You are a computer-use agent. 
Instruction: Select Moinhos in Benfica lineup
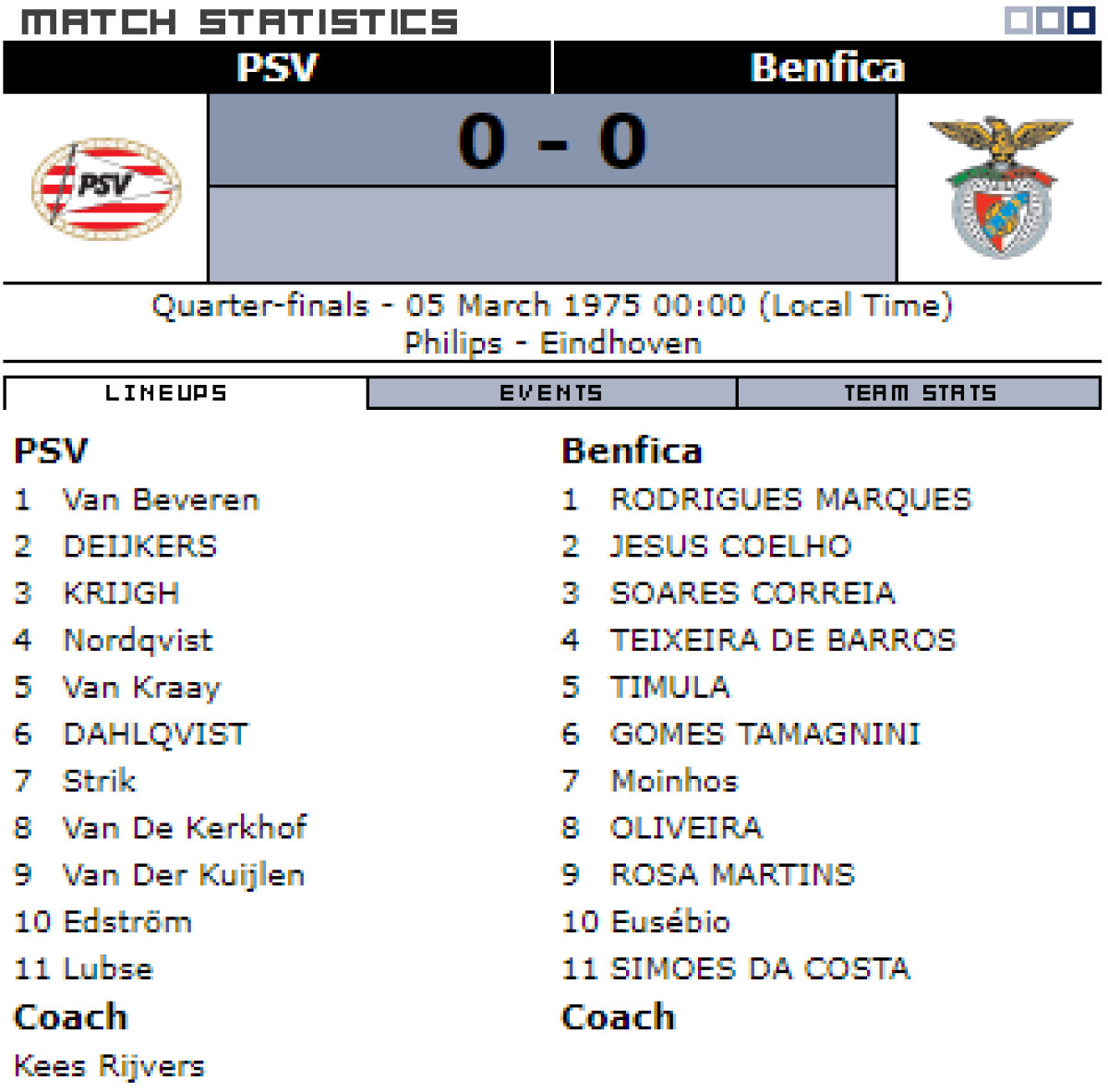tap(674, 781)
